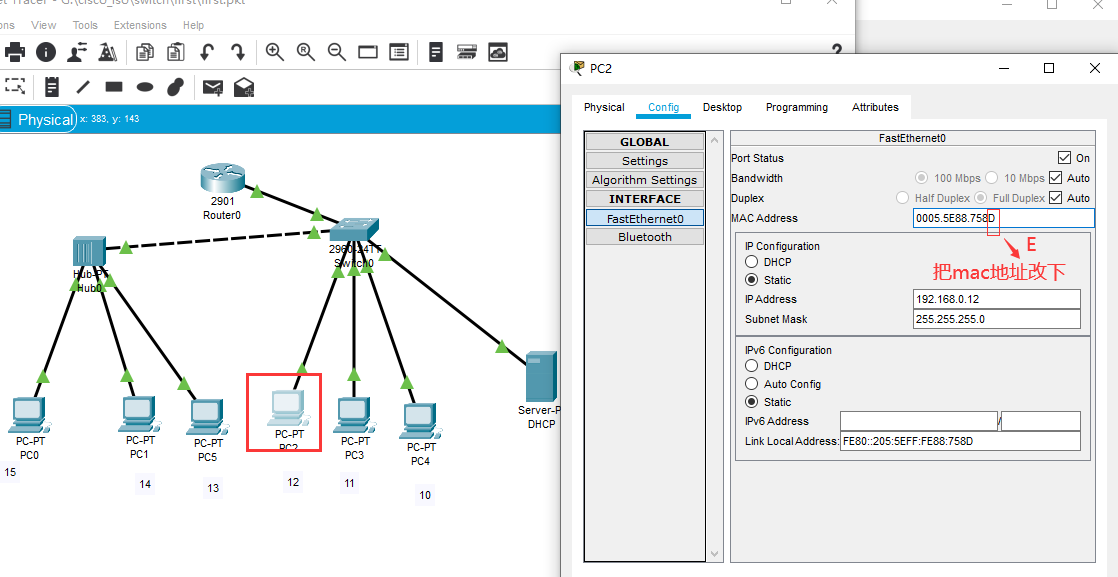
Task: Toggle Bandwidth Auto checkbox
Action: coord(1056,178)
